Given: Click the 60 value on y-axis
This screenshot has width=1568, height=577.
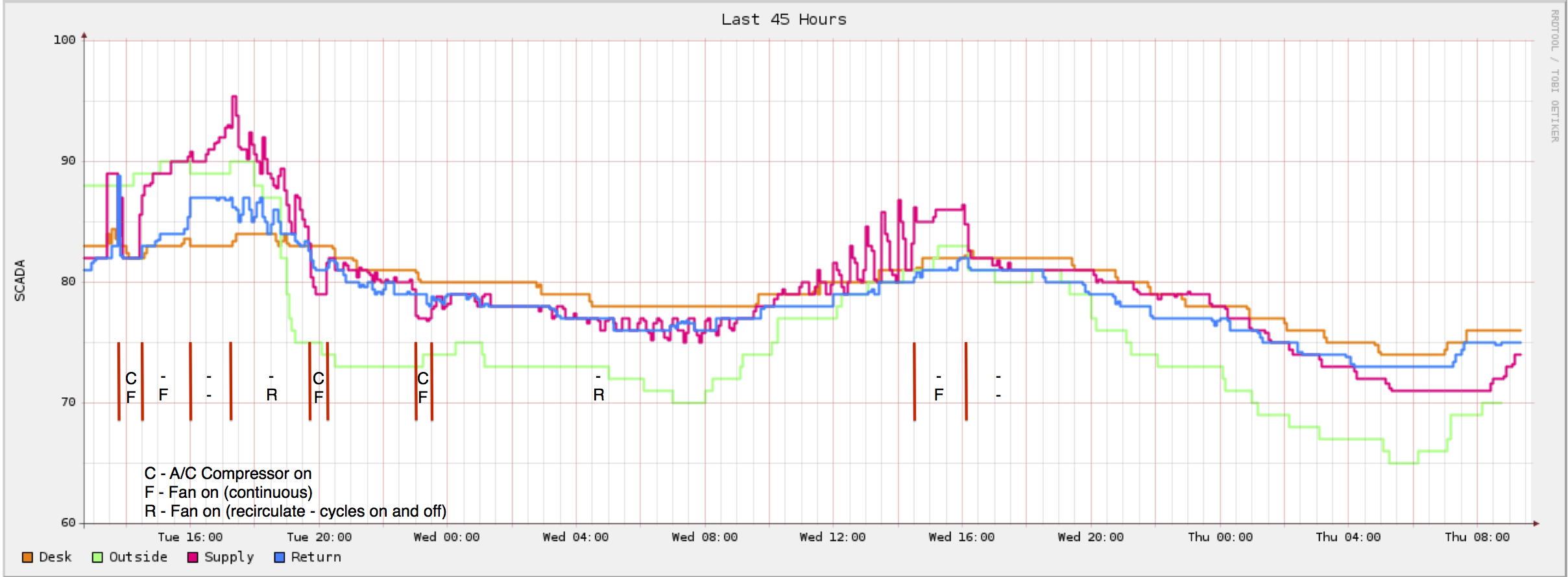Looking at the screenshot, I should click(68, 523).
